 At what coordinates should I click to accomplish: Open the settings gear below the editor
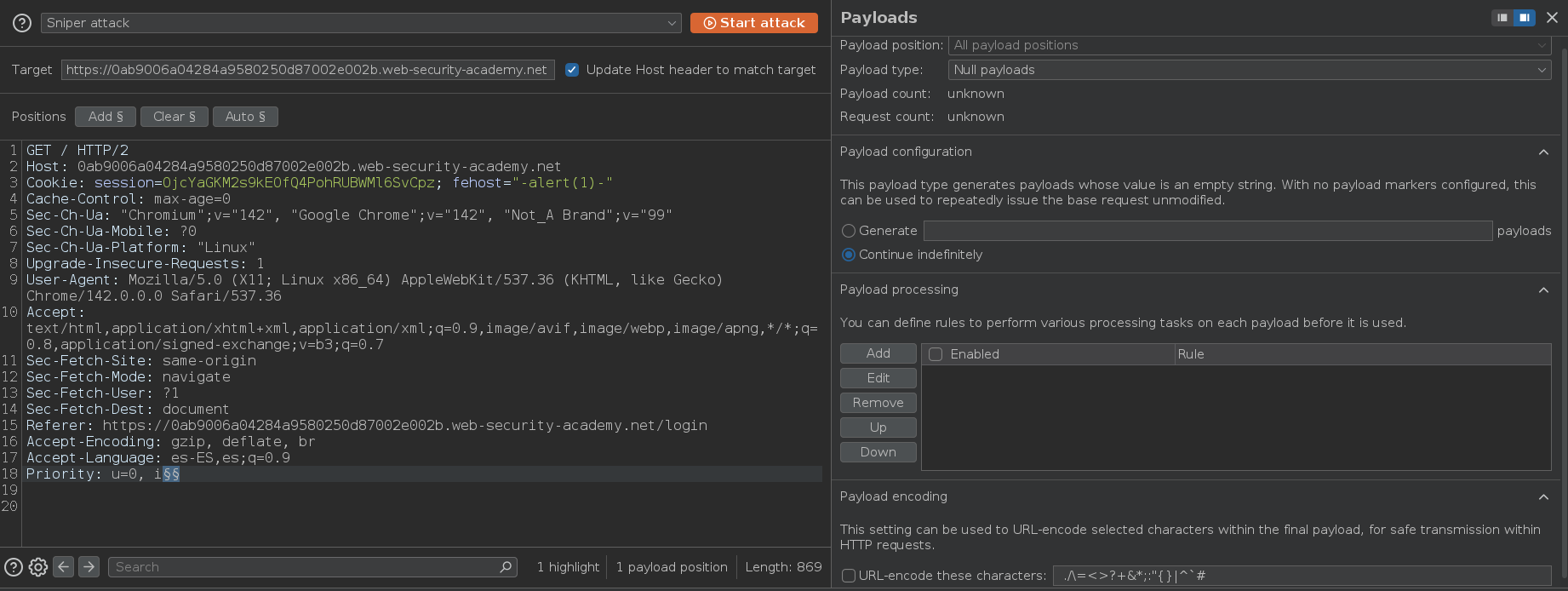(38, 567)
